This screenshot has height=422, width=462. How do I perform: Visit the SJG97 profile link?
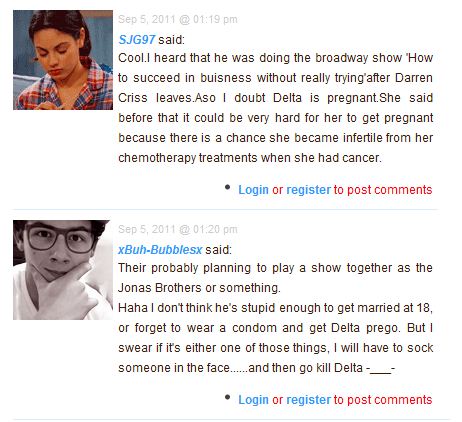(136, 40)
